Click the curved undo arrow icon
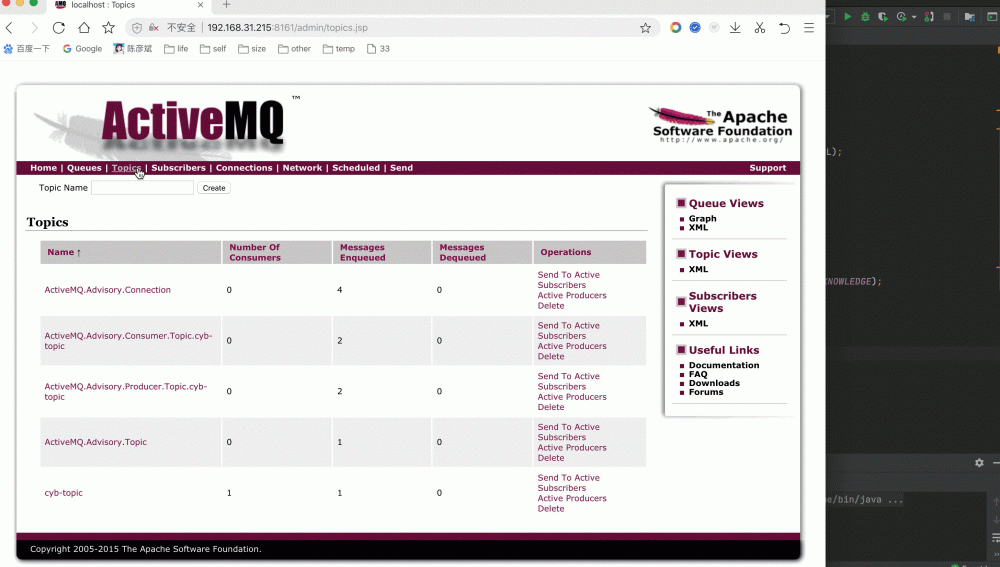This screenshot has width=1000, height=567. 784,27
